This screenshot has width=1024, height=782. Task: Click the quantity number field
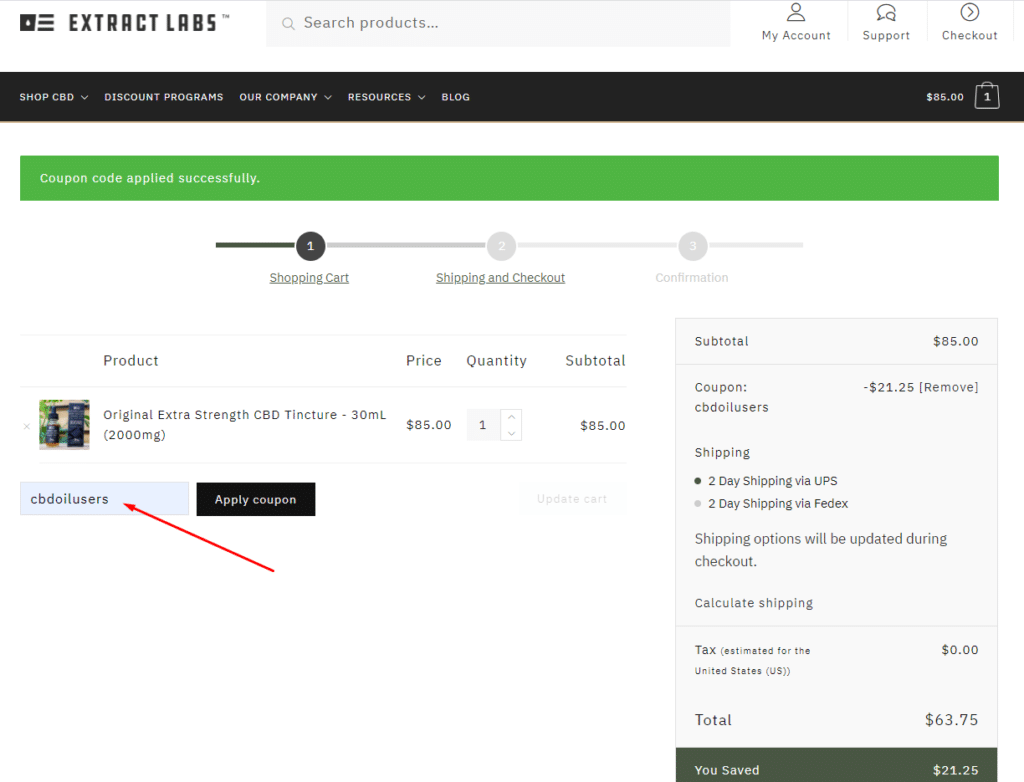click(483, 425)
